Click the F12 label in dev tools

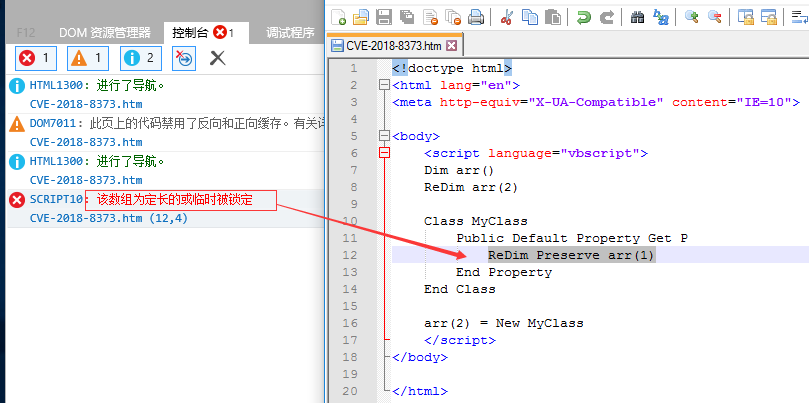[x=26, y=33]
